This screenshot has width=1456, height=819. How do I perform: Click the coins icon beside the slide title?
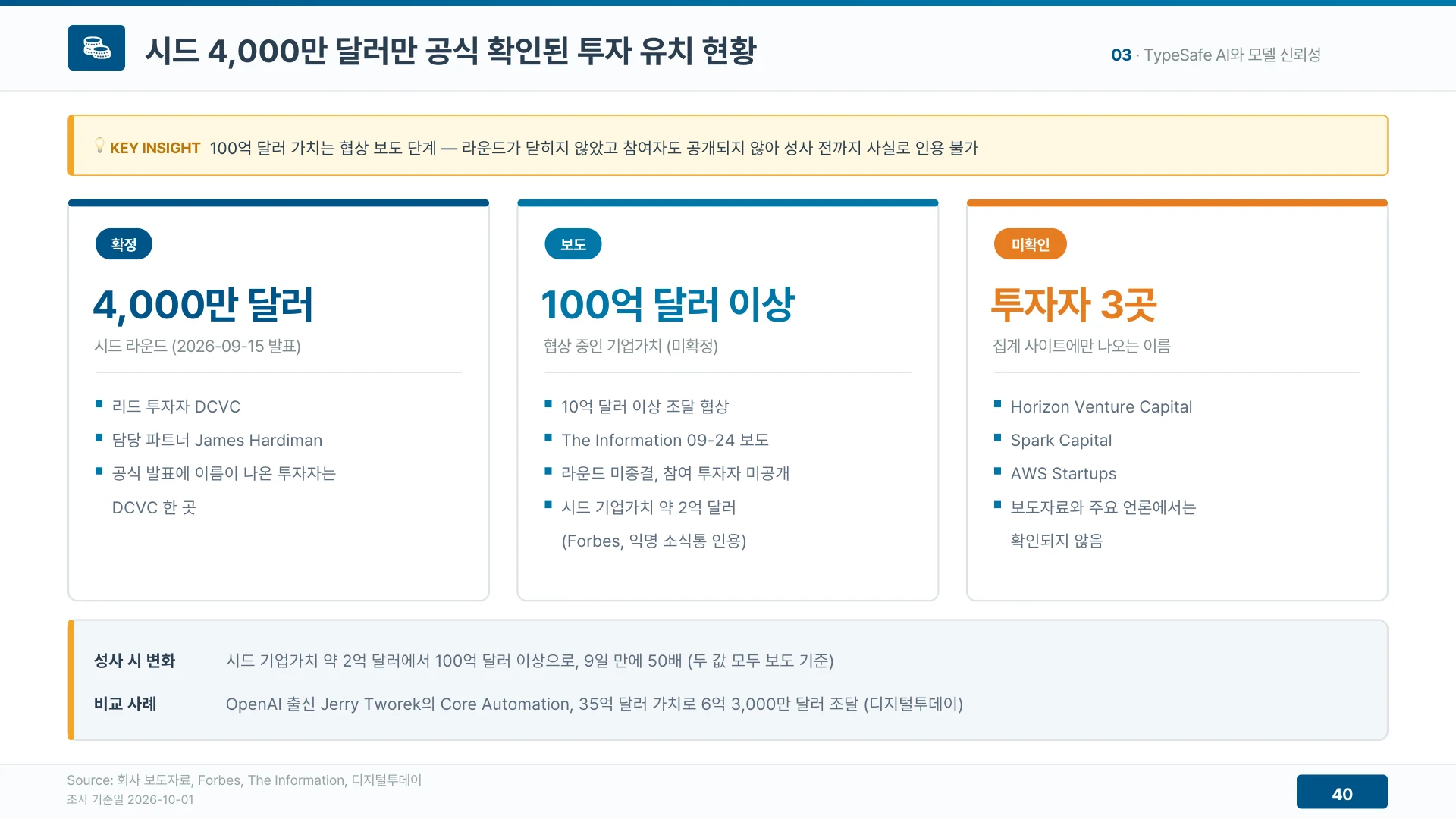click(x=96, y=48)
